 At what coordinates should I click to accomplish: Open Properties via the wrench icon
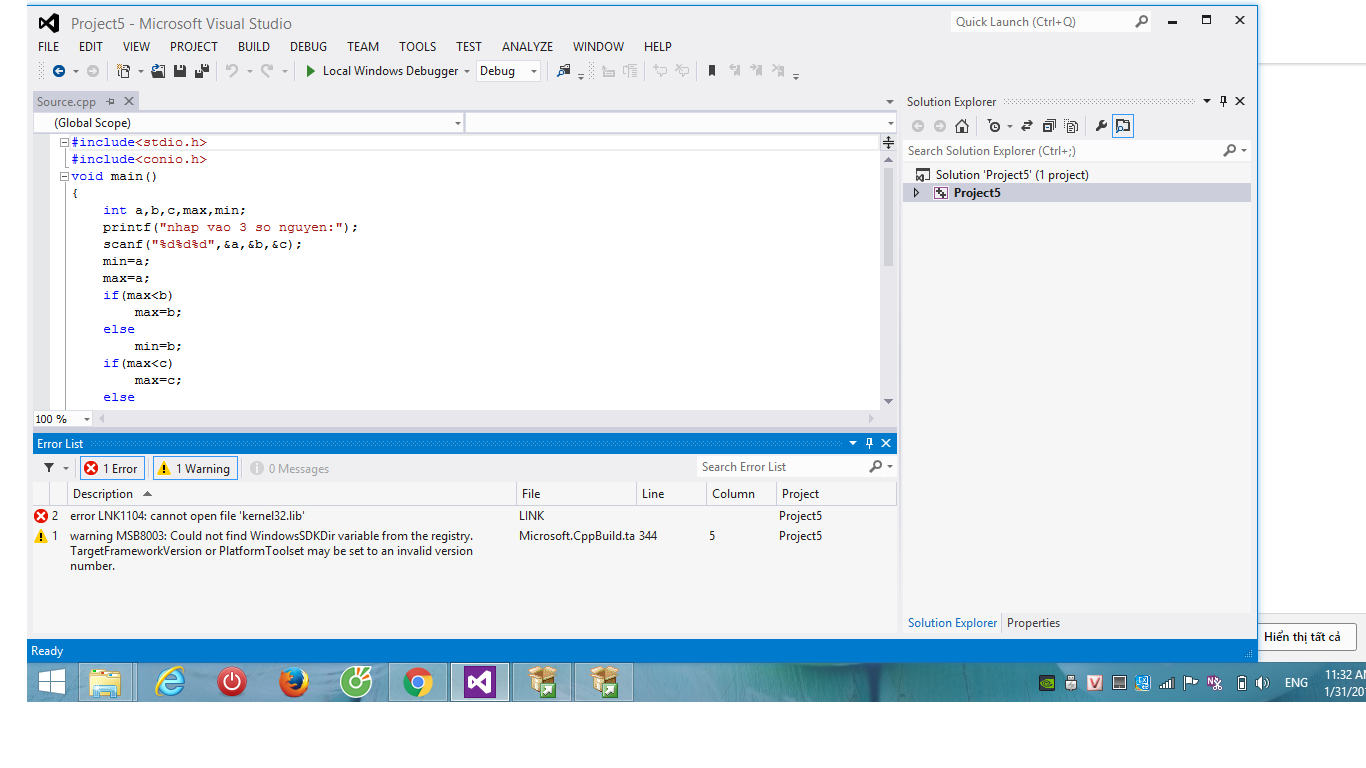pyautogui.click(x=1101, y=126)
